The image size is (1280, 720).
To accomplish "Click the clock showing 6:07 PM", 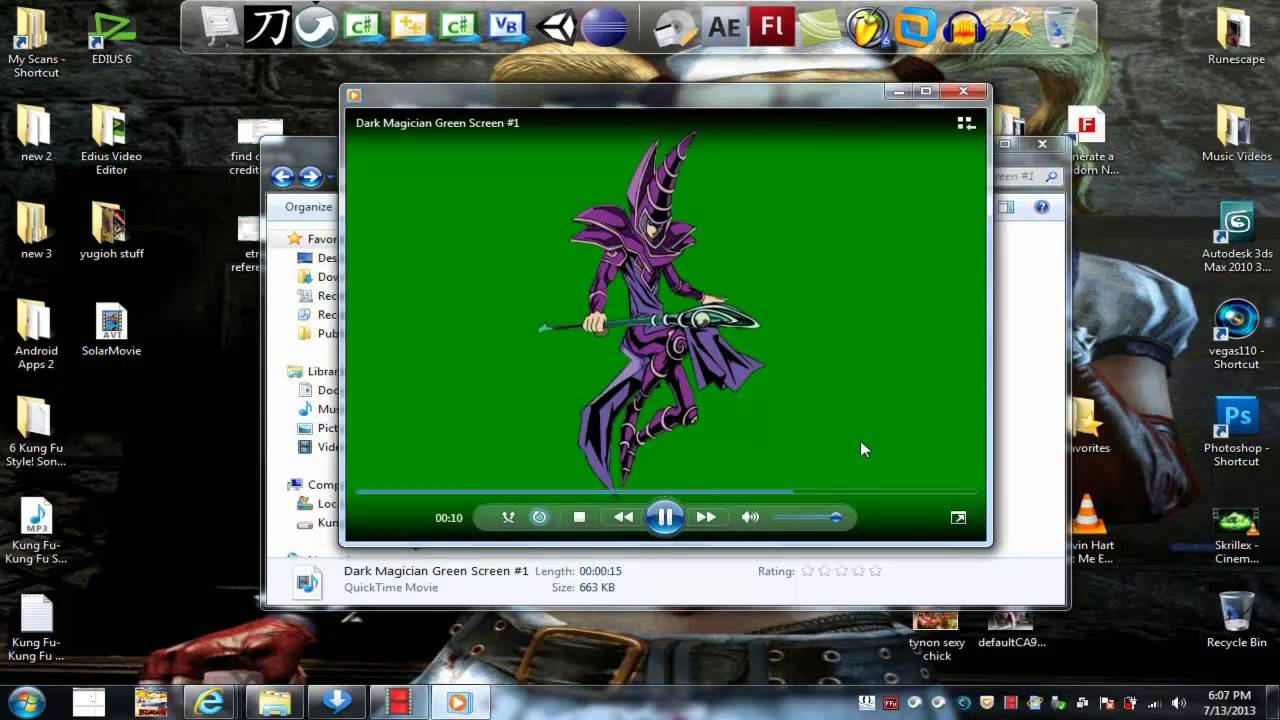I will 1229,702.
